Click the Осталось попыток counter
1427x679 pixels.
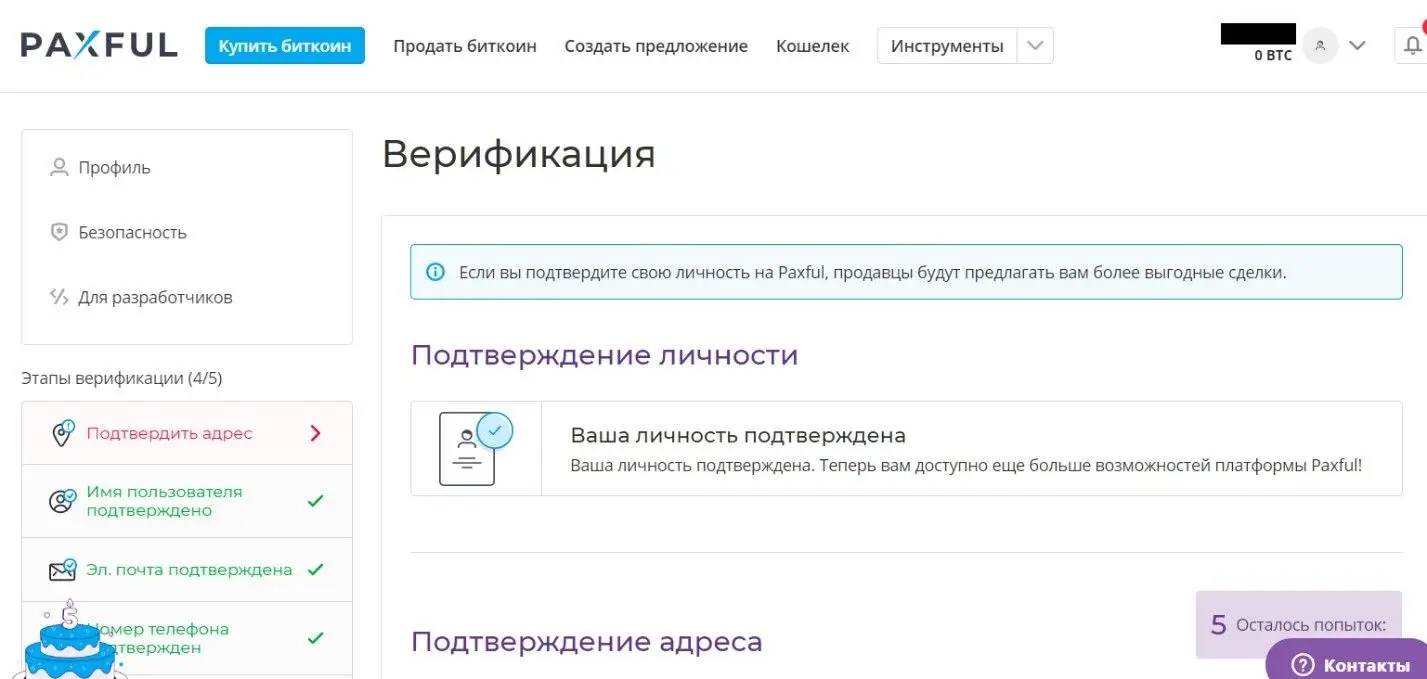[x=1298, y=625]
